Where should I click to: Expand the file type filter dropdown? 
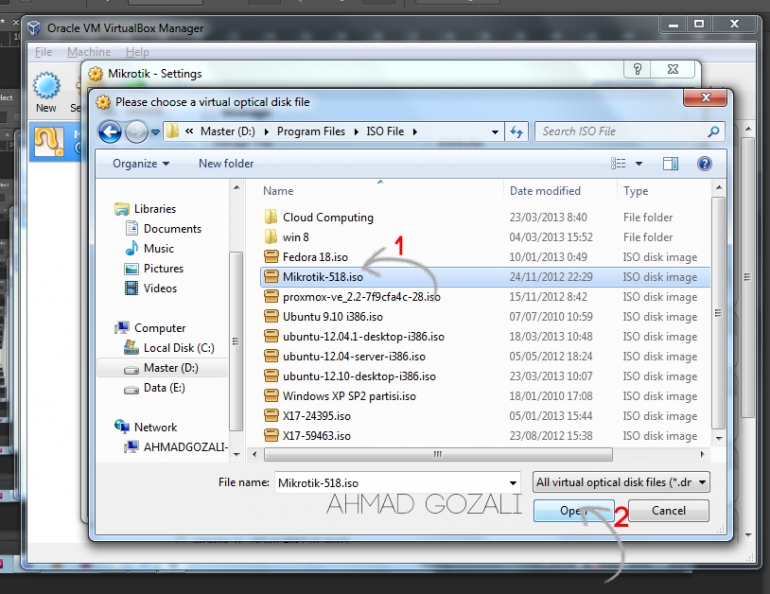coord(621,482)
